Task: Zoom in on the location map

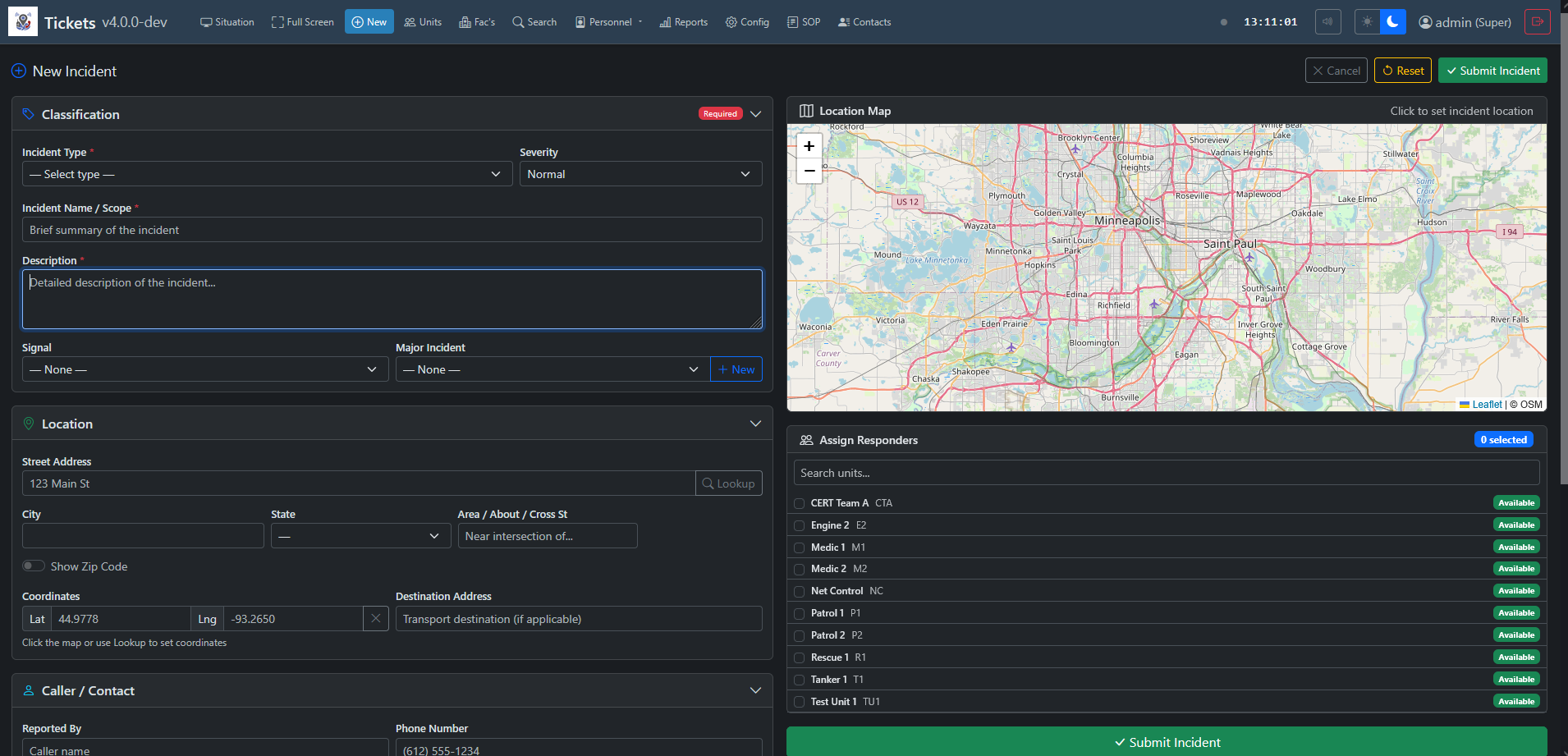Action: (809, 146)
